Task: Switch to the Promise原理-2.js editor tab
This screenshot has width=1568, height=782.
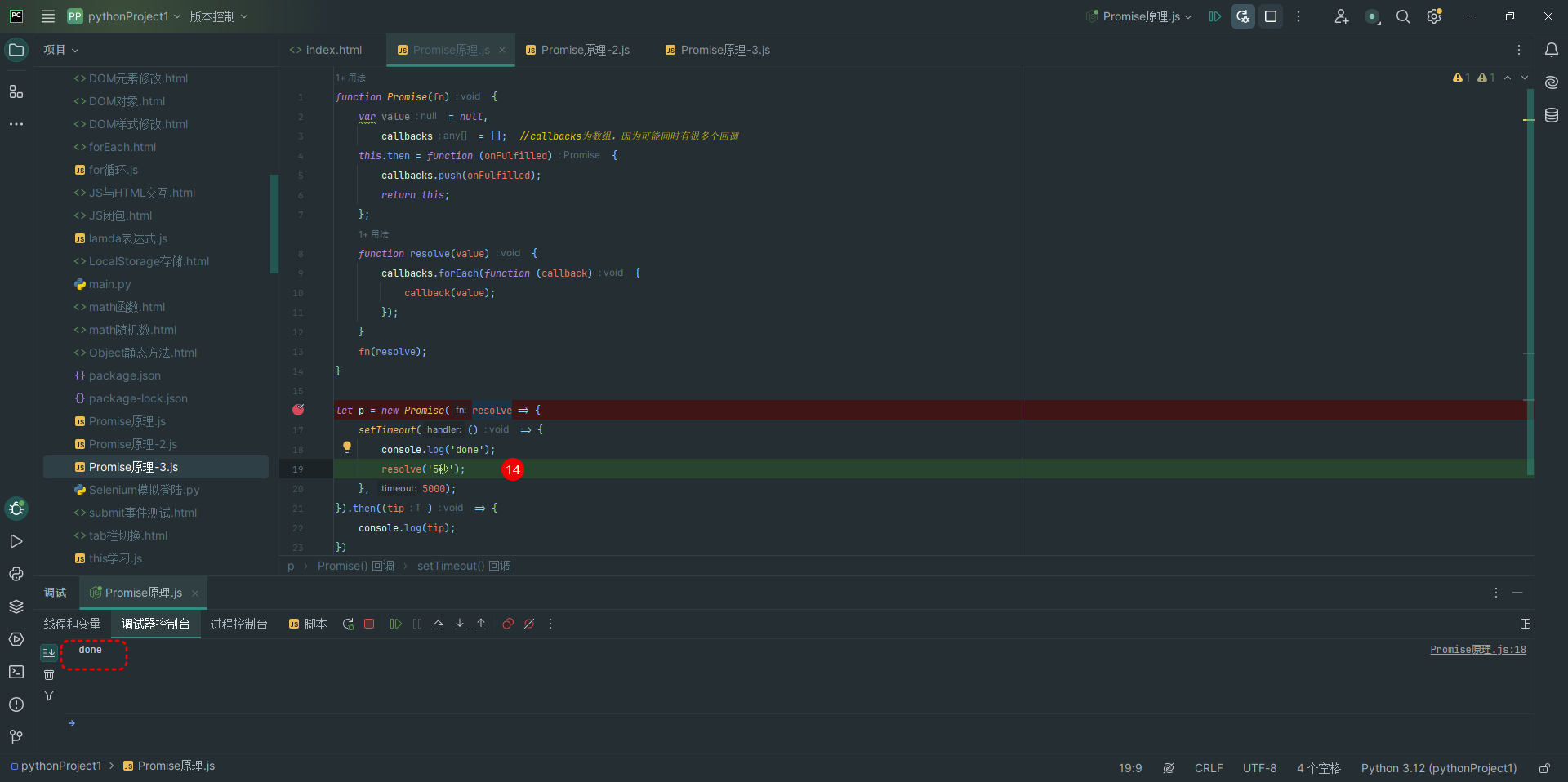Action: coord(577,50)
